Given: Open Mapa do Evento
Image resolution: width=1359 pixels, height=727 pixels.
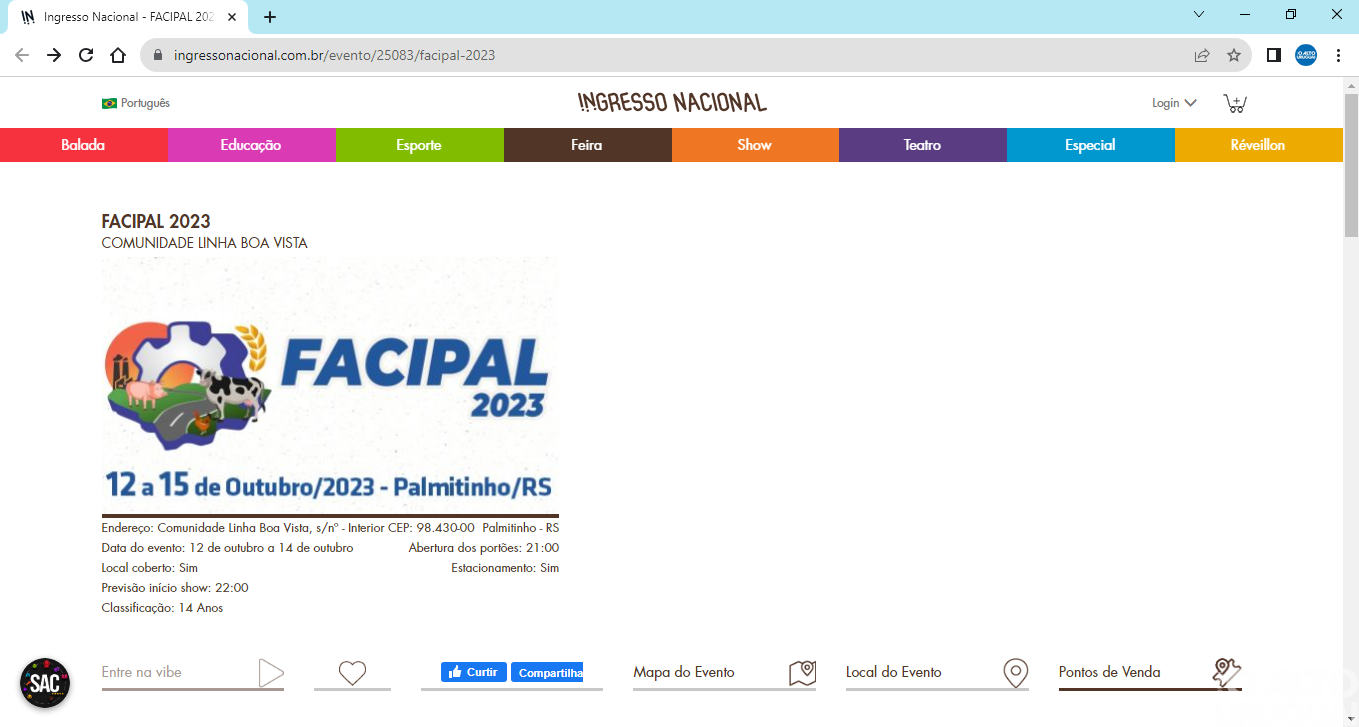Looking at the screenshot, I should coord(724,673).
